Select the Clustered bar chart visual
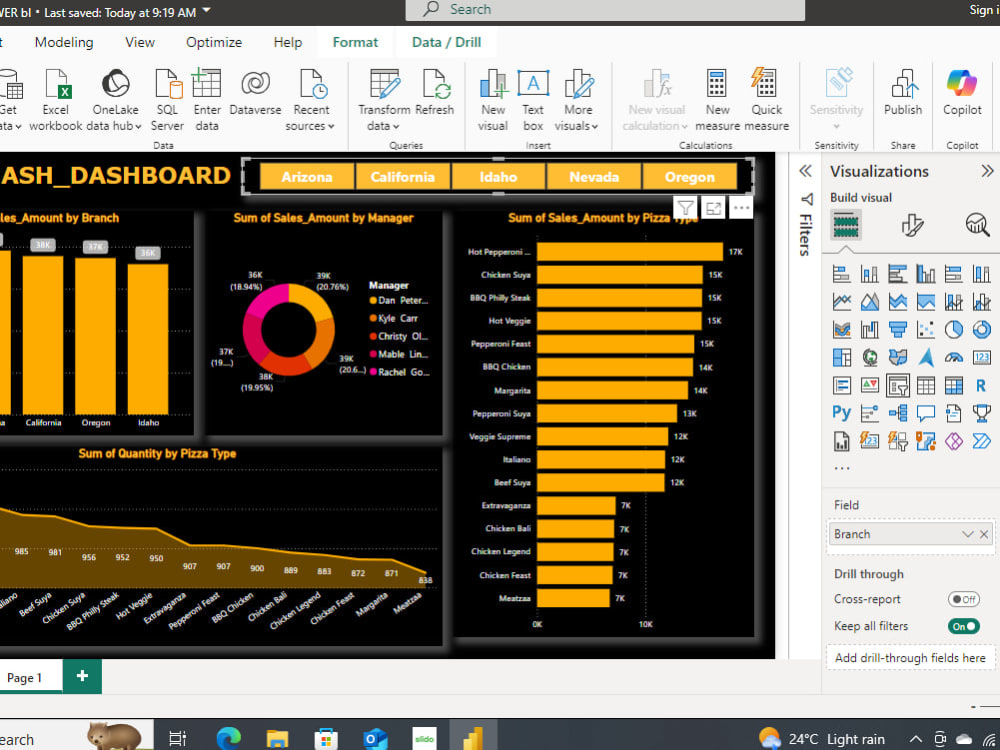Screen dimensions: 1000x750 point(897,274)
